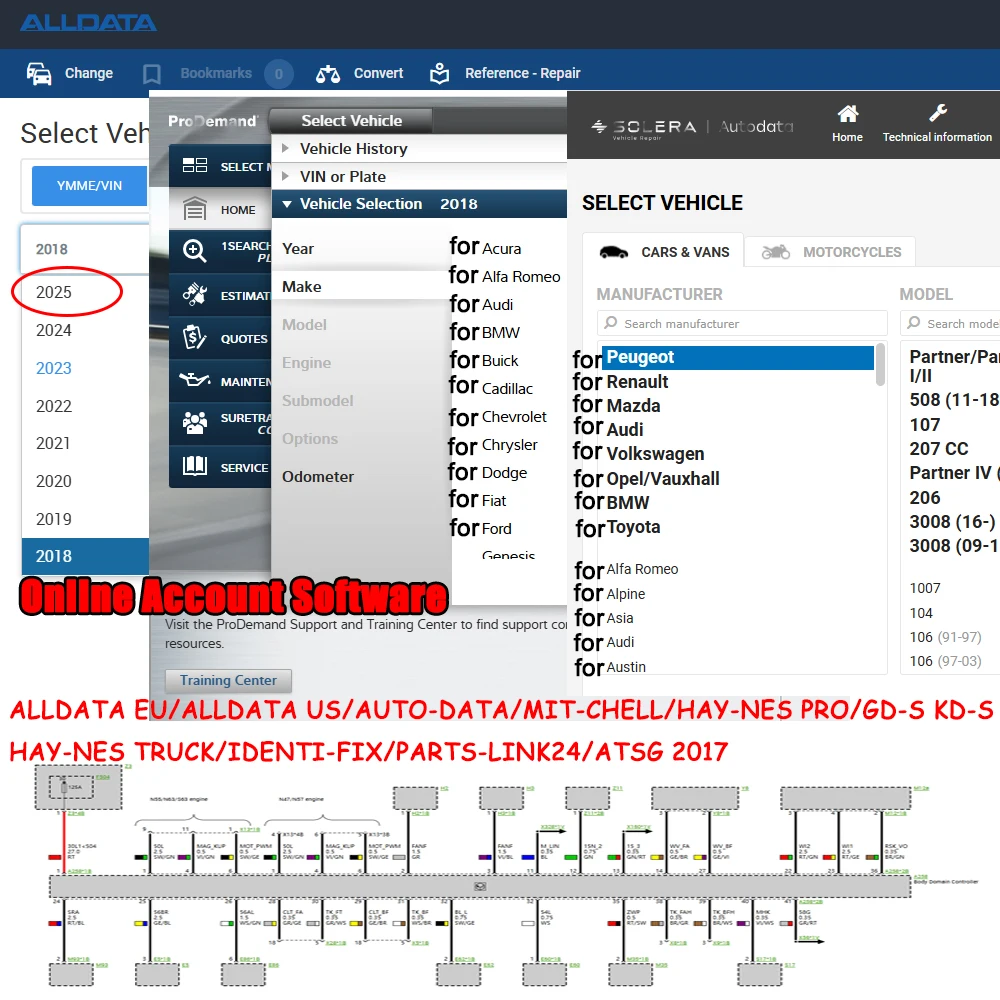The height and width of the screenshot is (1000, 1000).
Task: Select year 2024 in ALLDATA list
Action: (54, 330)
